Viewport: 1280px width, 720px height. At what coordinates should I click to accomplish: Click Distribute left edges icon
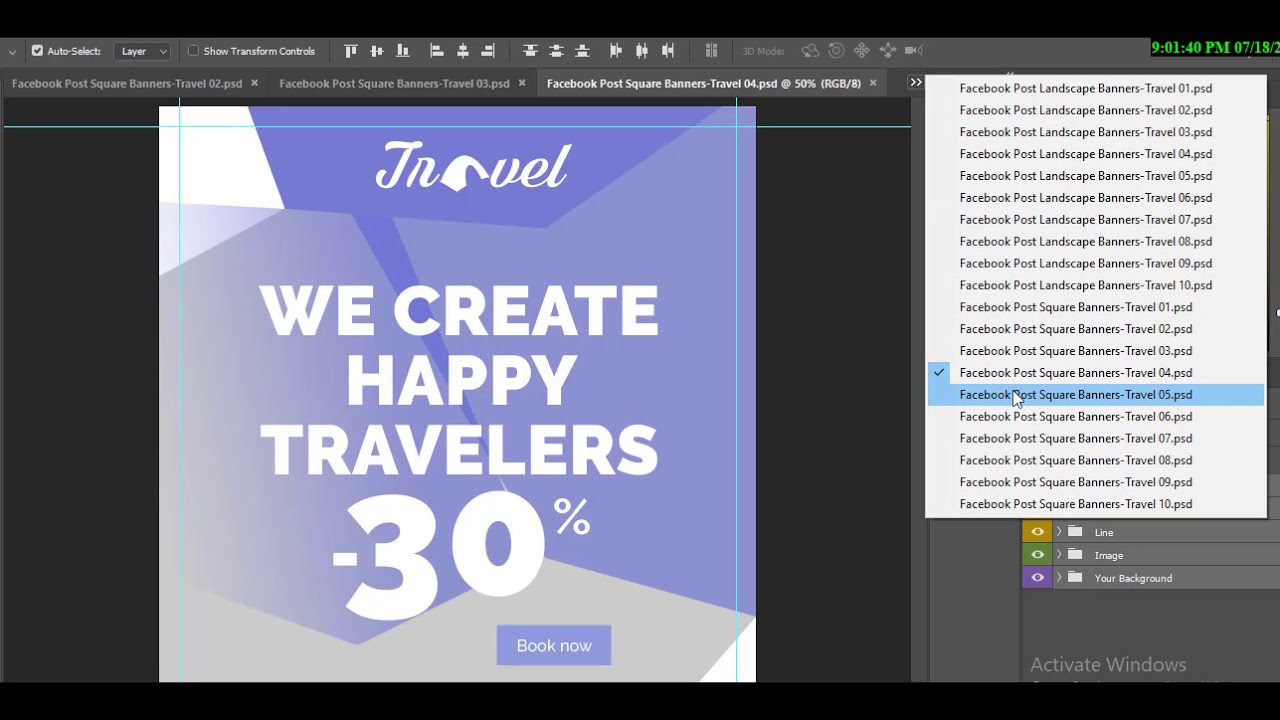coord(616,51)
